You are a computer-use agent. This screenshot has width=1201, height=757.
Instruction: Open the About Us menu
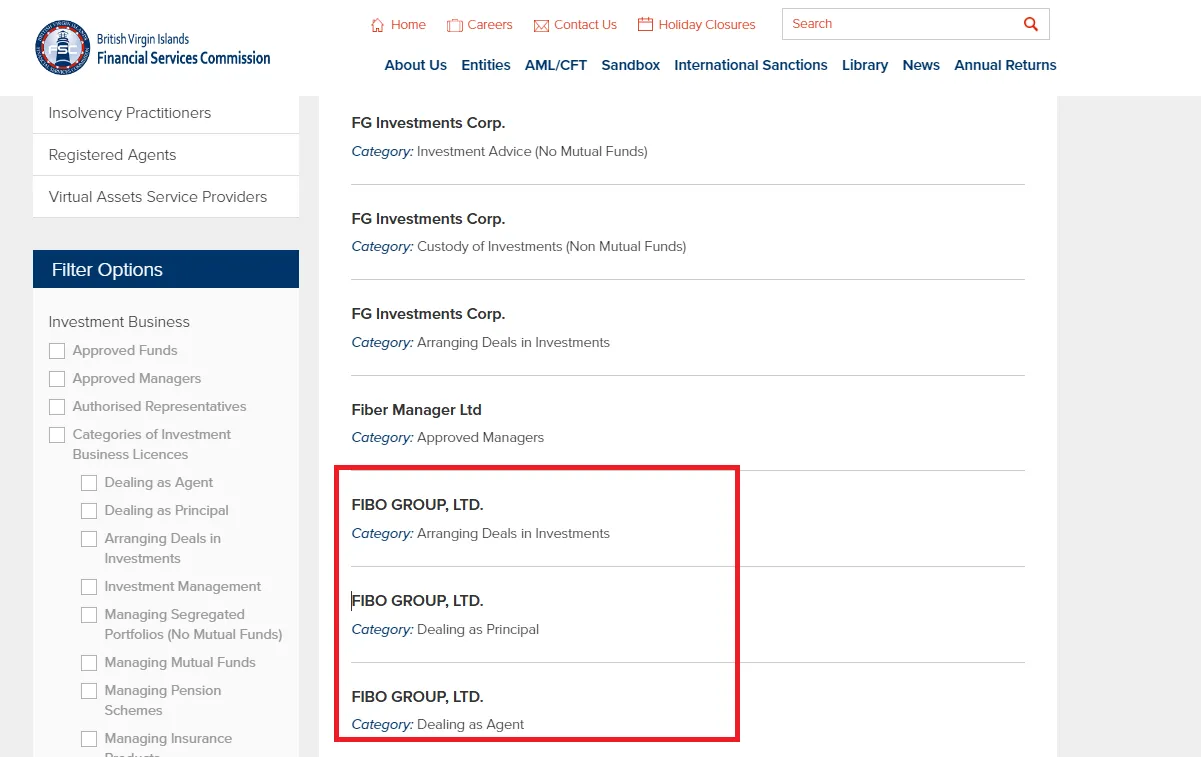[x=415, y=65]
